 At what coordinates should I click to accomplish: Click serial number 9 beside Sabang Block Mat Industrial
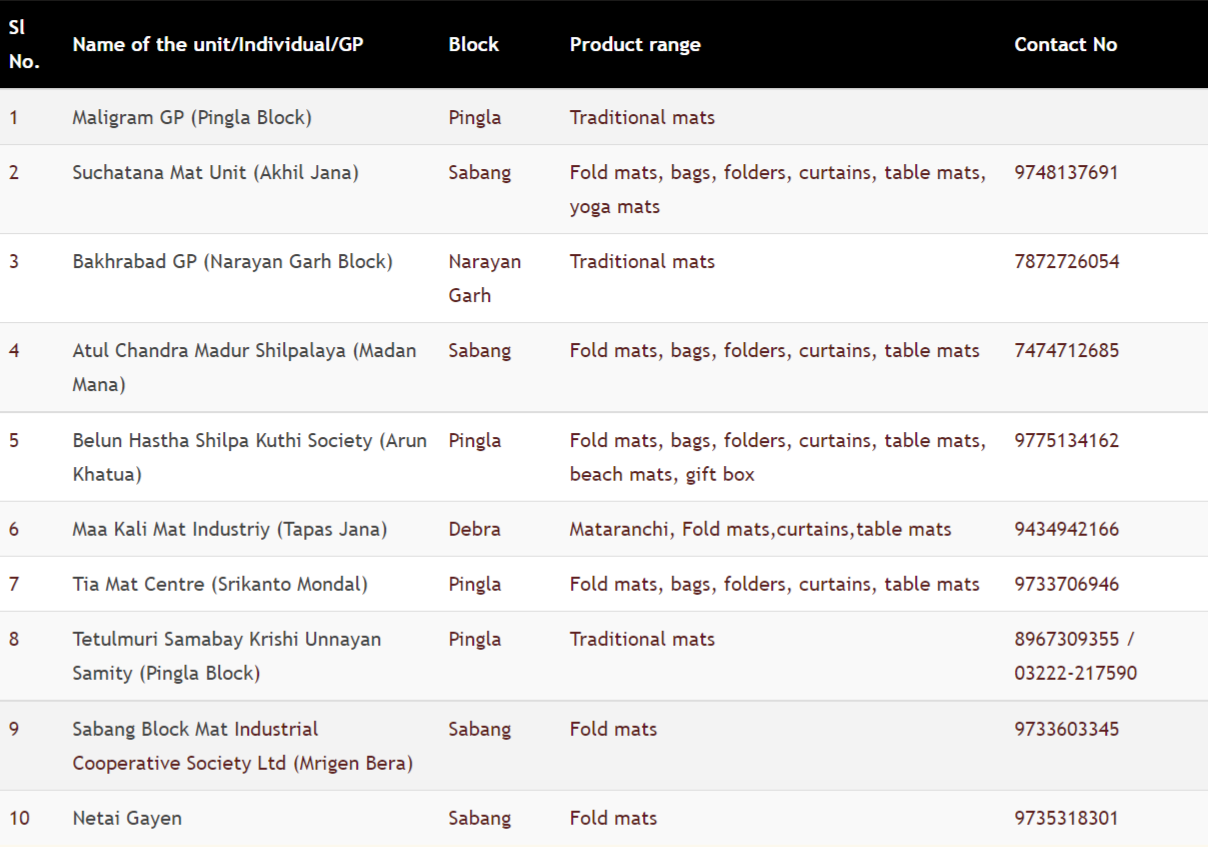tap(14, 728)
